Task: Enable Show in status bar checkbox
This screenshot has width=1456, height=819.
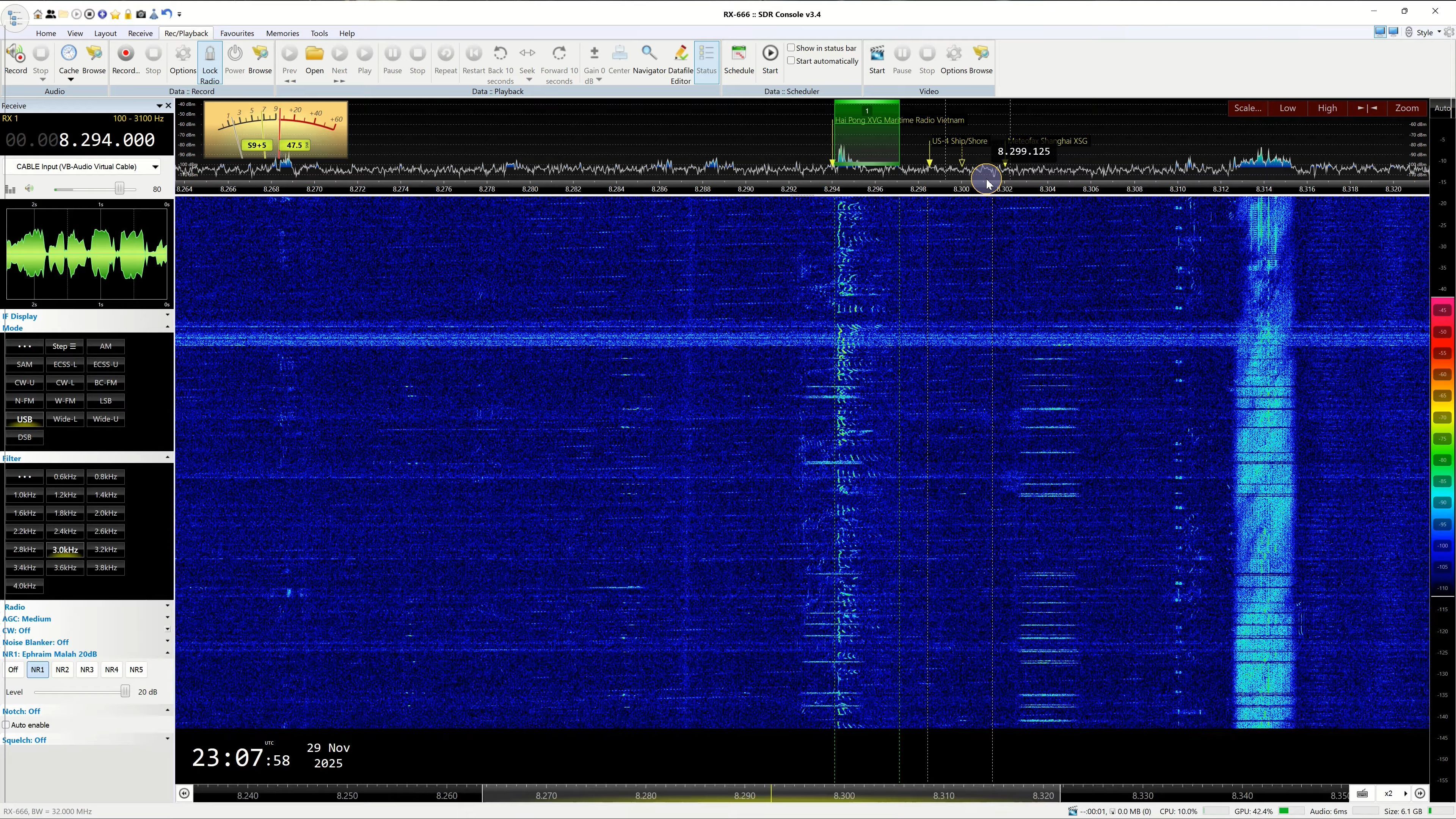Action: [x=791, y=48]
